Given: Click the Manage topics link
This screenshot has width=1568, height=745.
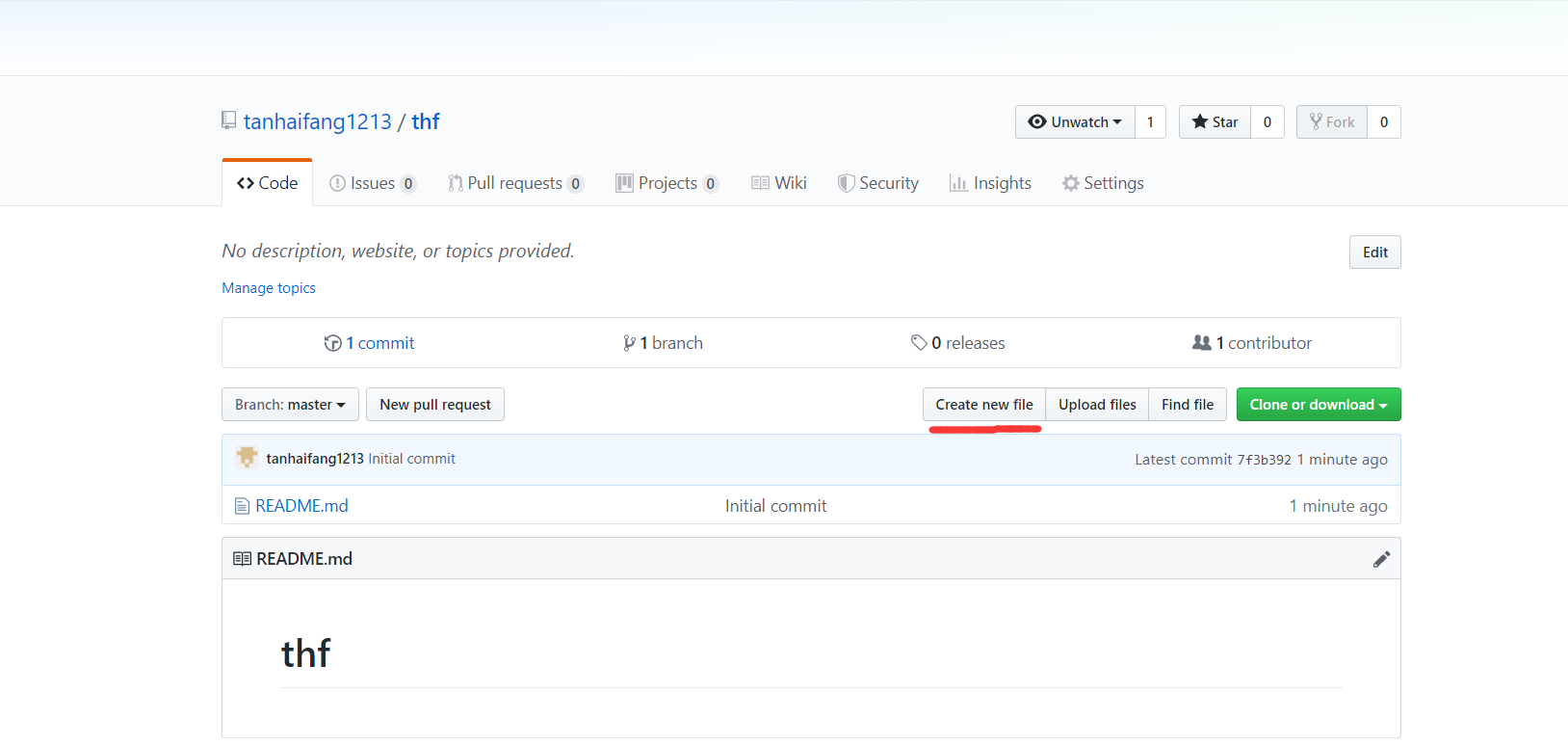Looking at the screenshot, I should tap(269, 288).
